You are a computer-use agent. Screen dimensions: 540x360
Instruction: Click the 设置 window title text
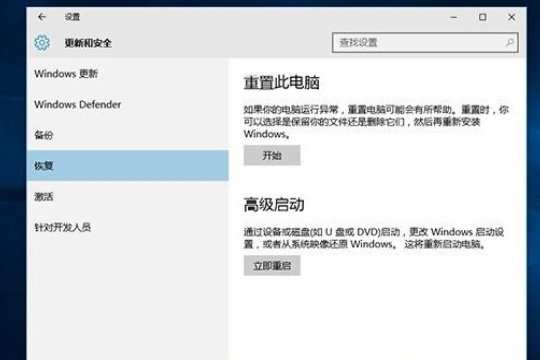72,17
